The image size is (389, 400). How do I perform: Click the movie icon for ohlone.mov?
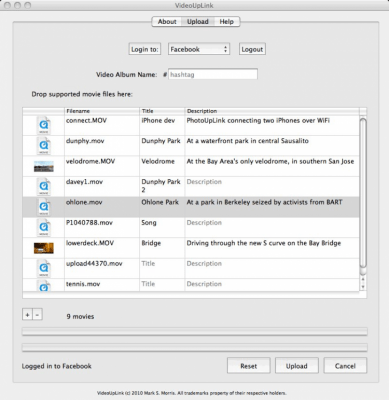click(44, 207)
